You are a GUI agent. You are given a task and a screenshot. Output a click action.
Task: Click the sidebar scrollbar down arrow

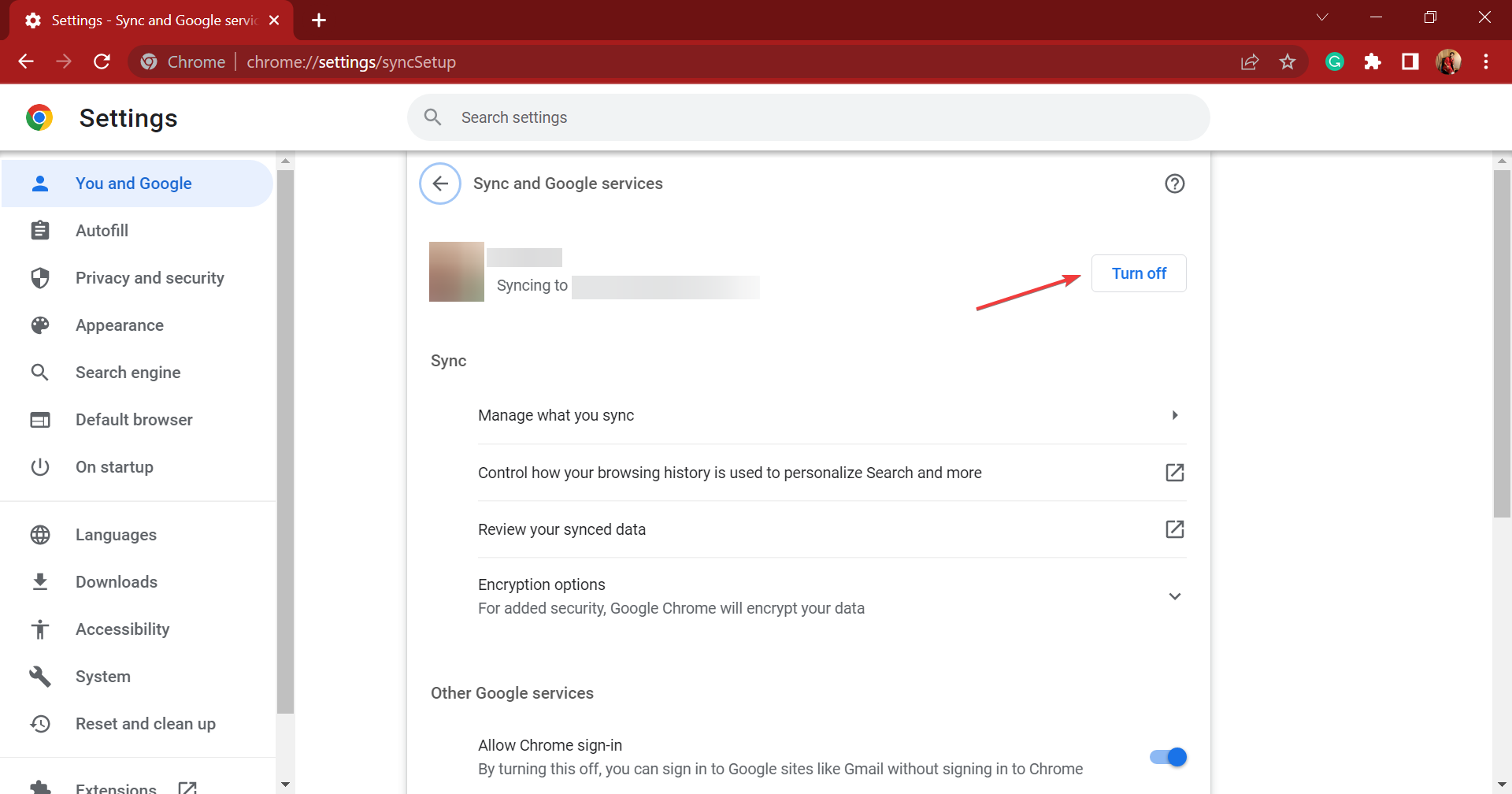(285, 785)
